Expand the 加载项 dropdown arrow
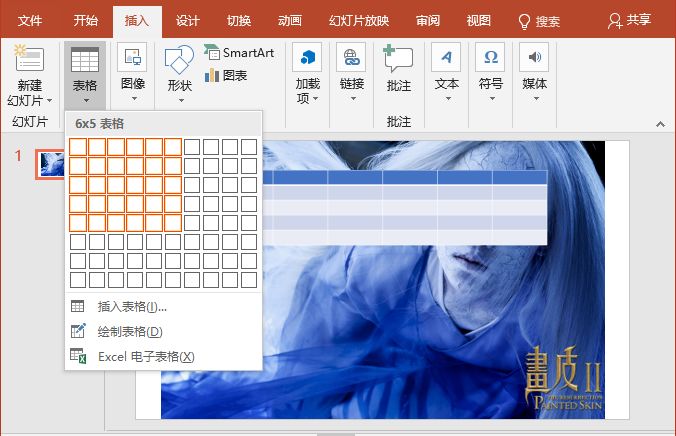676x436 pixels. pos(316,99)
